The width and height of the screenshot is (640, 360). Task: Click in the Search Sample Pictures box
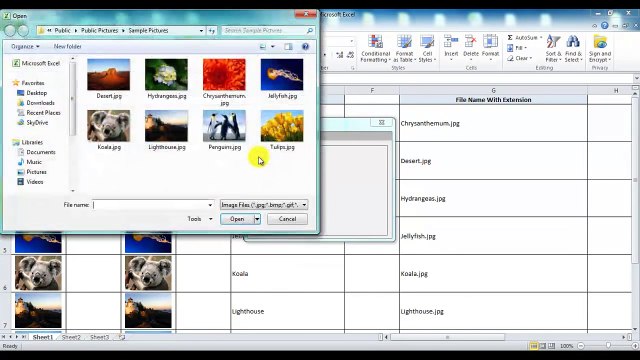[x=264, y=31]
